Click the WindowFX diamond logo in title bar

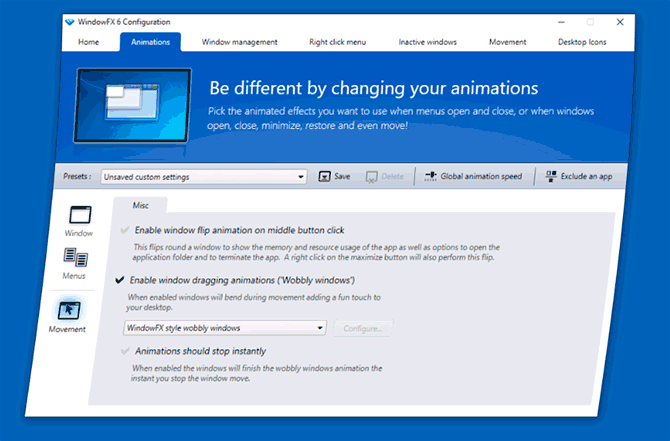pyautogui.click(x=70, y=22)
